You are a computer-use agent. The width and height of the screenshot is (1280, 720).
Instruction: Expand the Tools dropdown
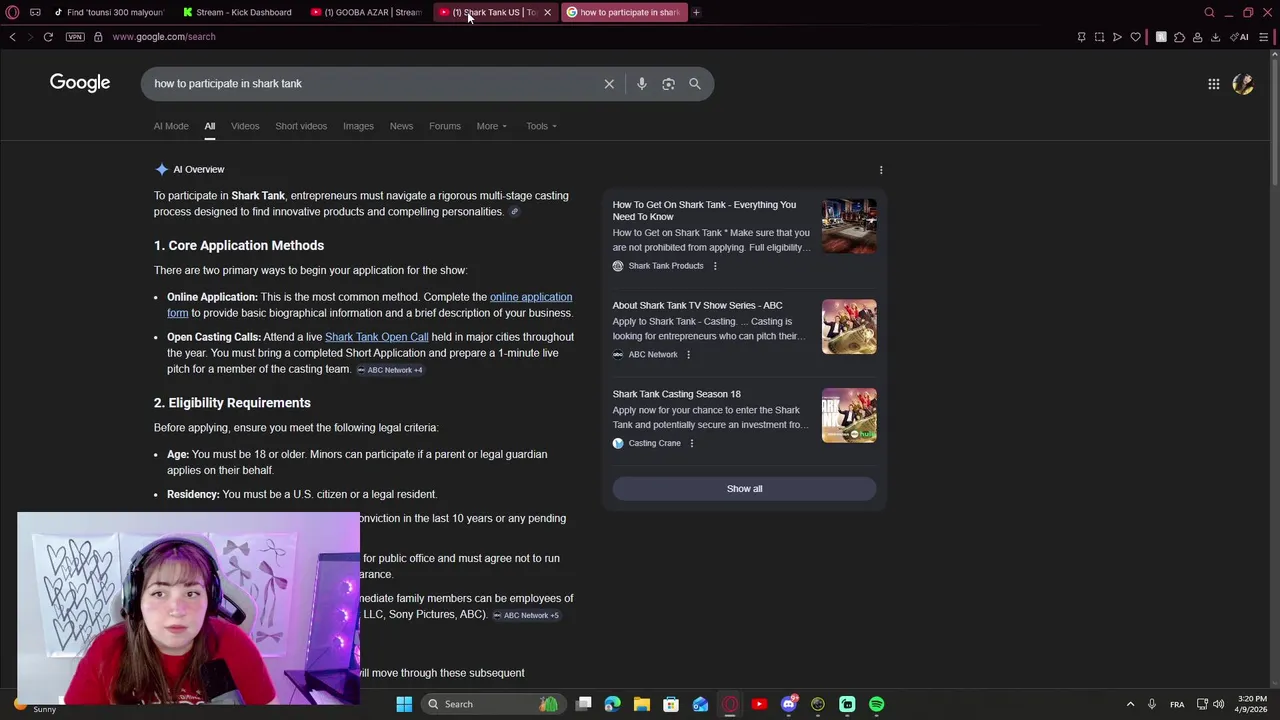pyautogui.click(x=541, y=126)
